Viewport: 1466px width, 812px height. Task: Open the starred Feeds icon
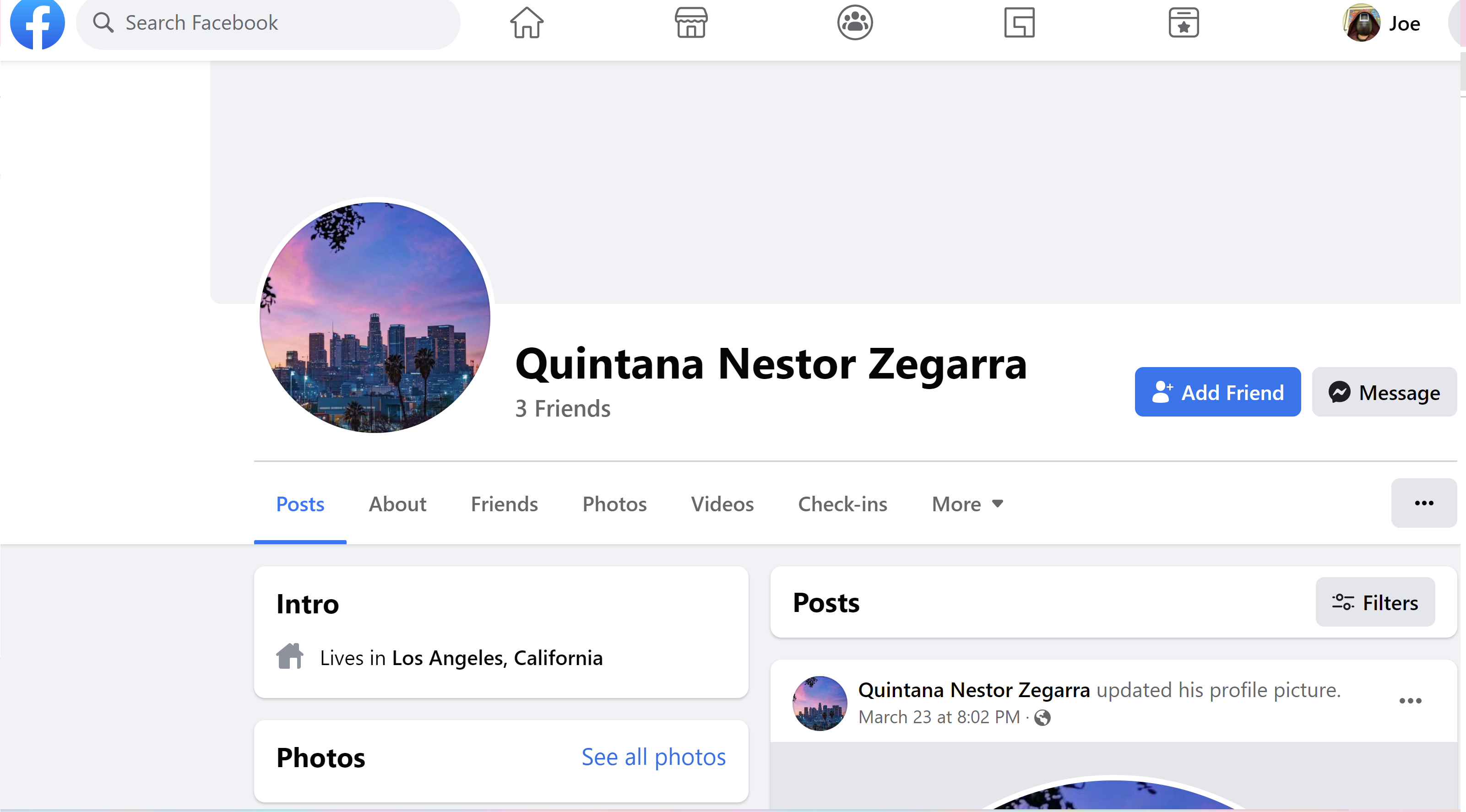(x=1184, y=23)
